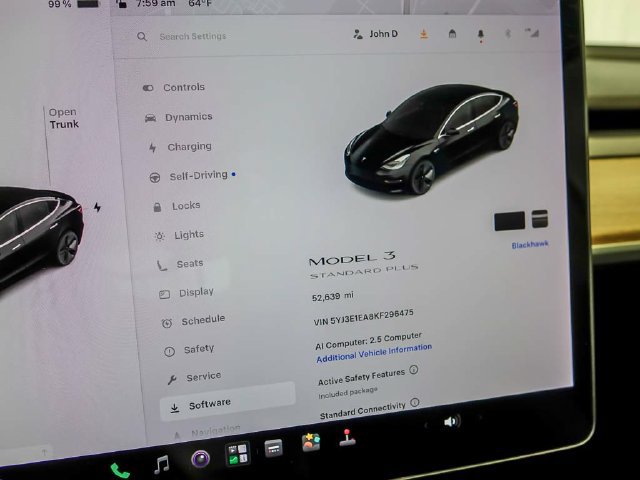
Task: Open the Toybox app icon
Action: click(x=311, y=442)
